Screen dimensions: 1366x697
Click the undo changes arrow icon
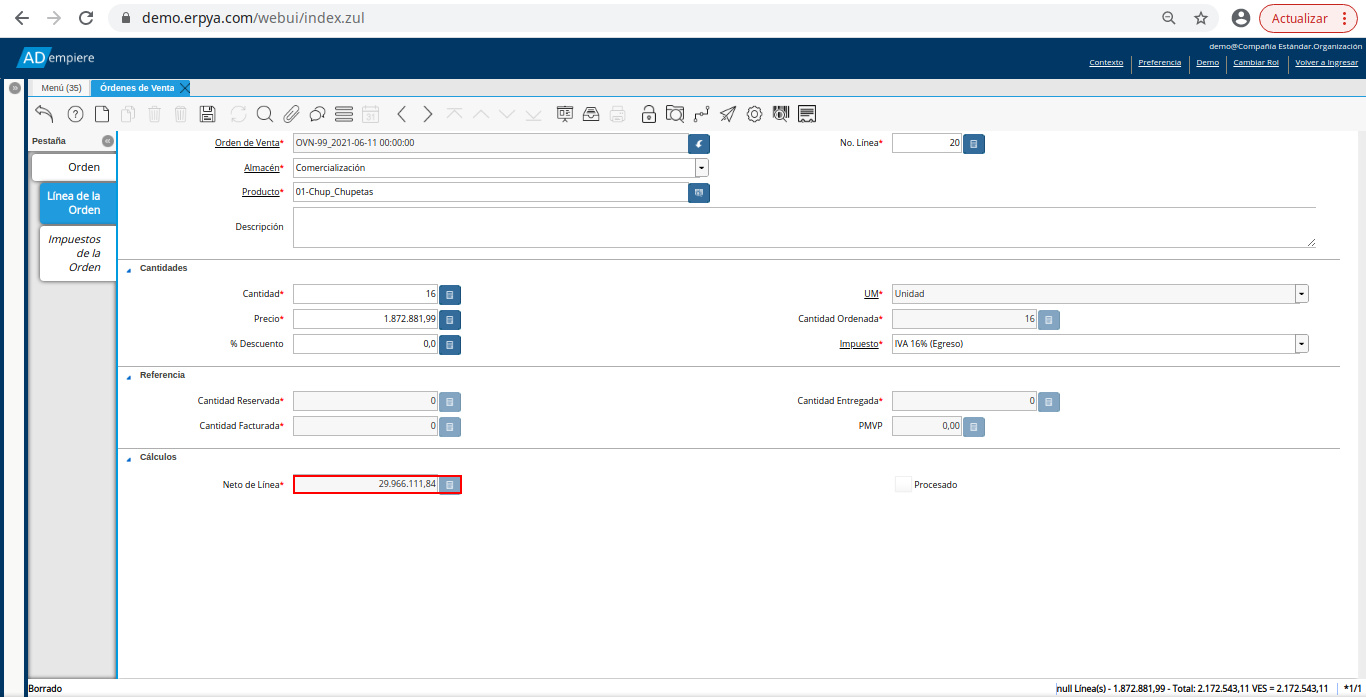coord(44,114)
